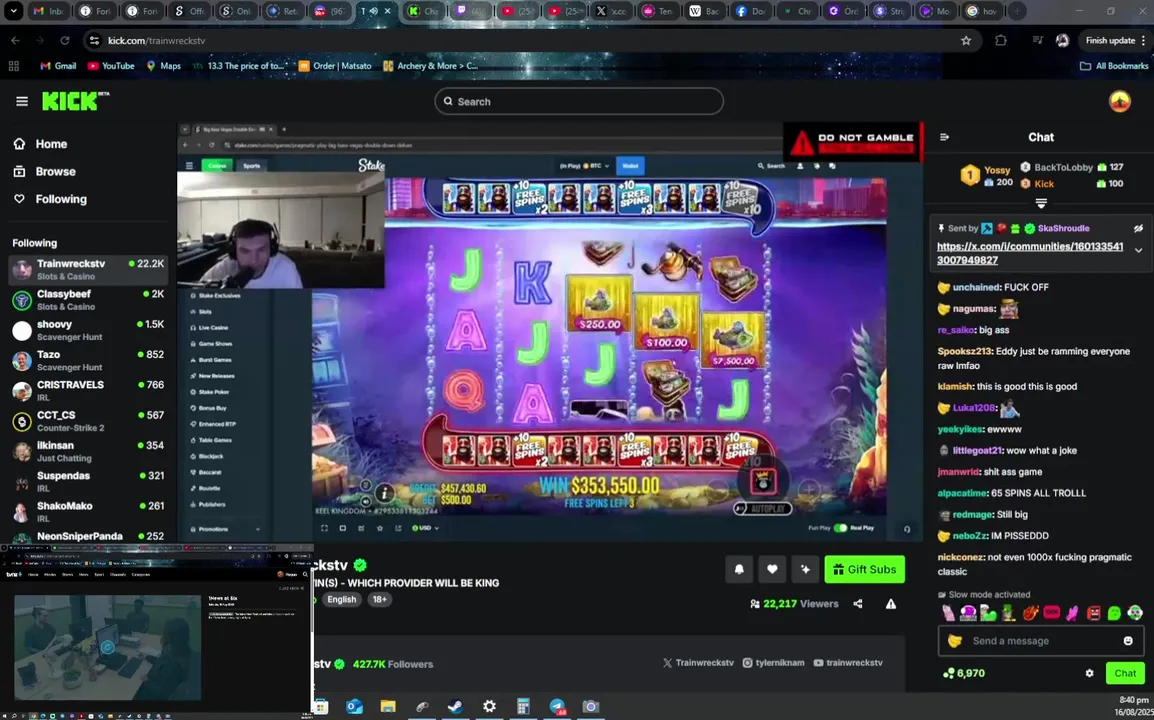1154x720 pixels.
Task: Click the Stake Wallet button
Action: click(630, 166)
